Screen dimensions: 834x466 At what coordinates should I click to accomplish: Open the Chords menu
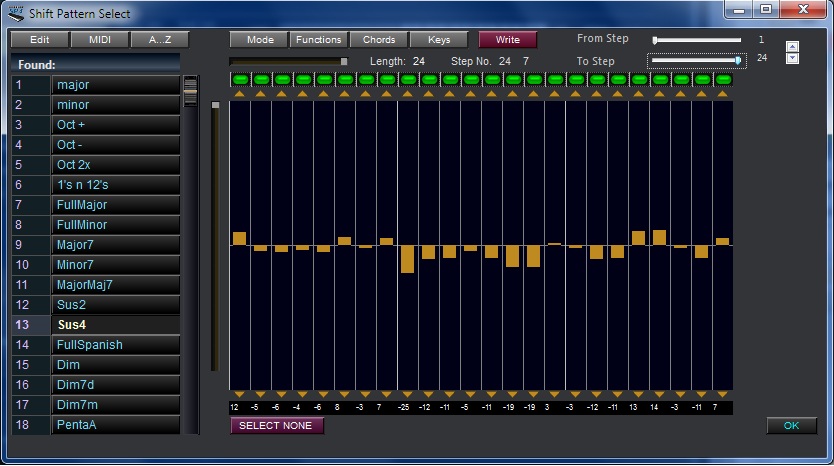coord(378,40)
